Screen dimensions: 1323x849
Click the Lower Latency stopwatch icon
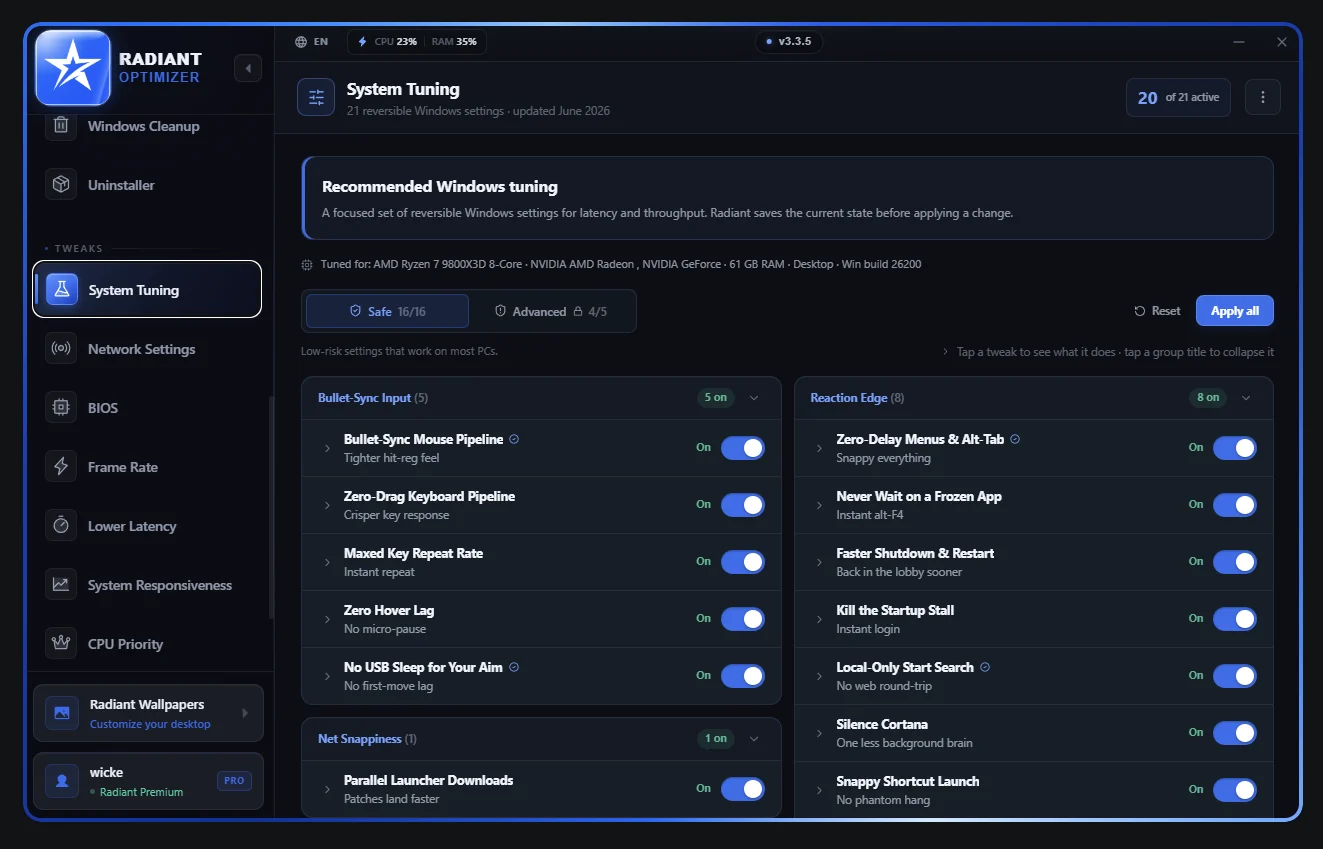click(61, 526)
